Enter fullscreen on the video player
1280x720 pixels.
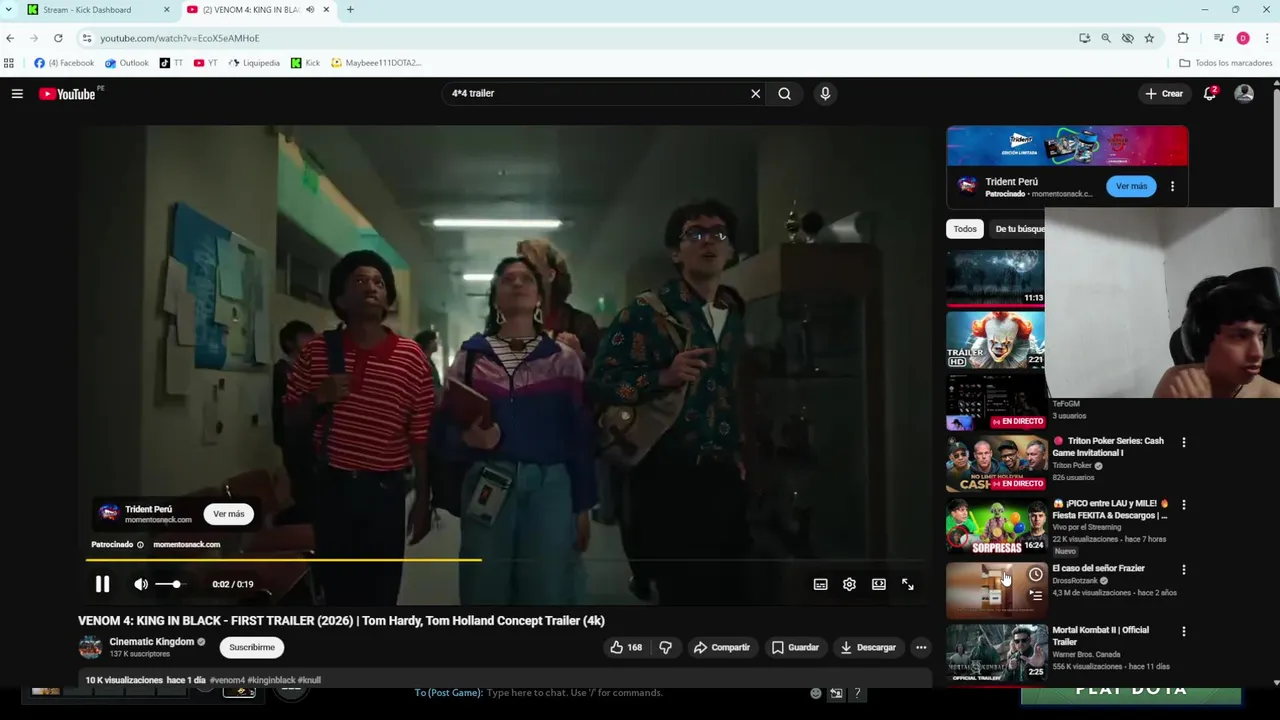coord(908,584)
